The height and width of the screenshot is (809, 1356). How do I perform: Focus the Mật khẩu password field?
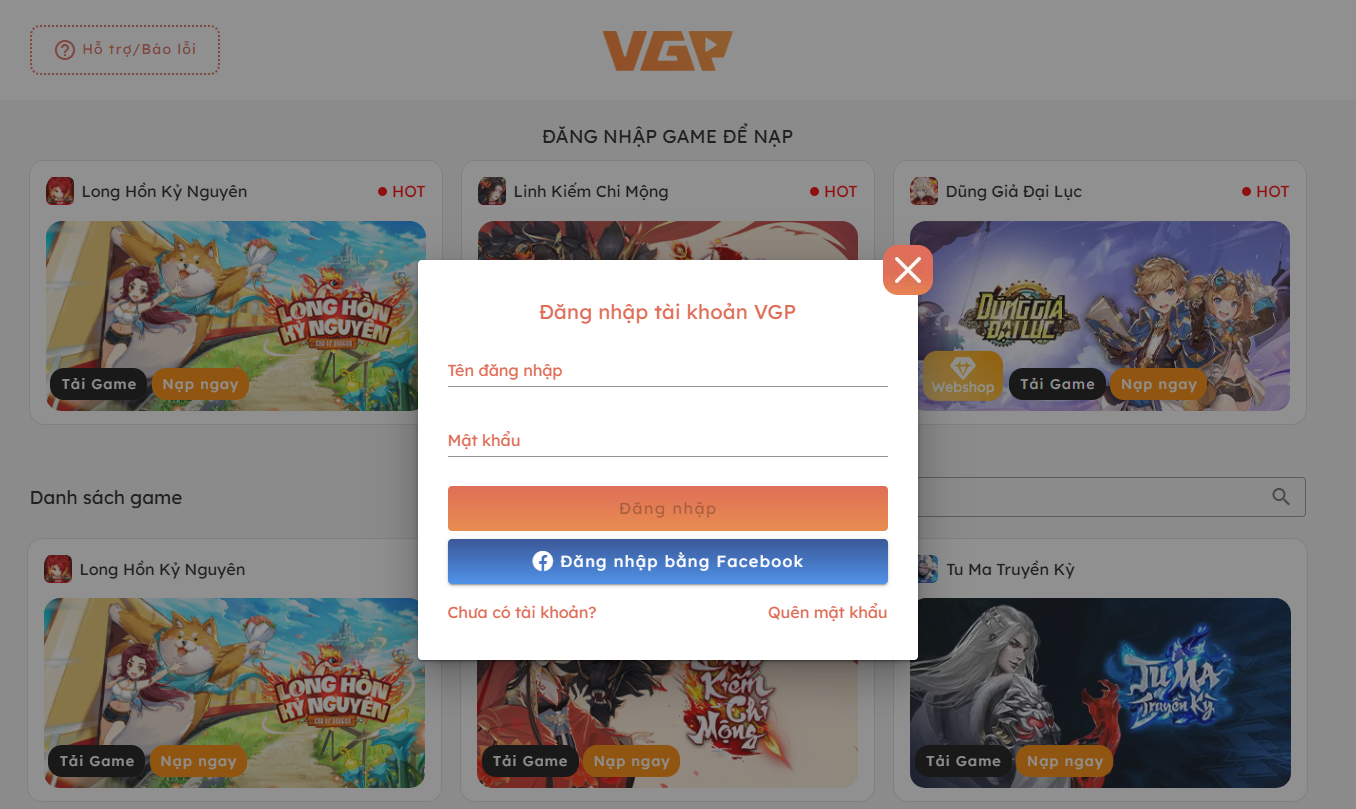click(x=668, y=441)
